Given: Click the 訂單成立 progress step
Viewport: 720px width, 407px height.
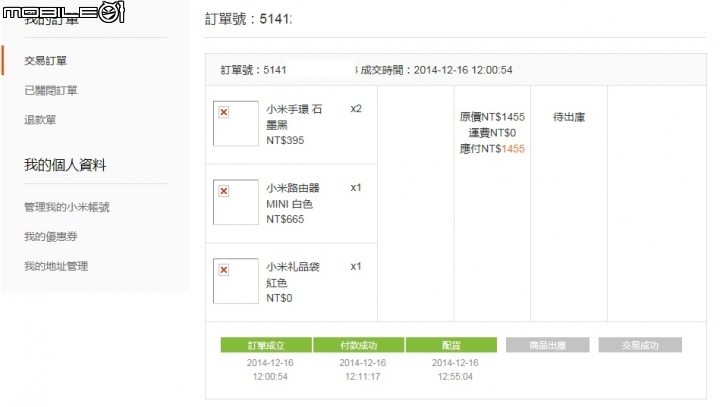Looking at the screenshot, I should [x=266, y=345].
